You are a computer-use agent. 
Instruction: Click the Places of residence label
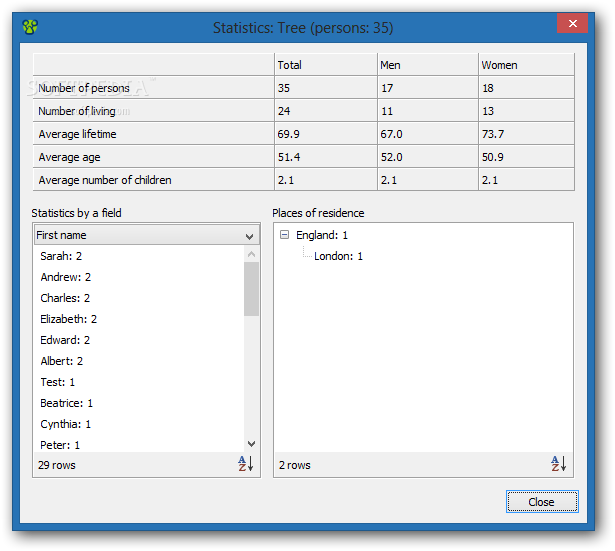318,213
